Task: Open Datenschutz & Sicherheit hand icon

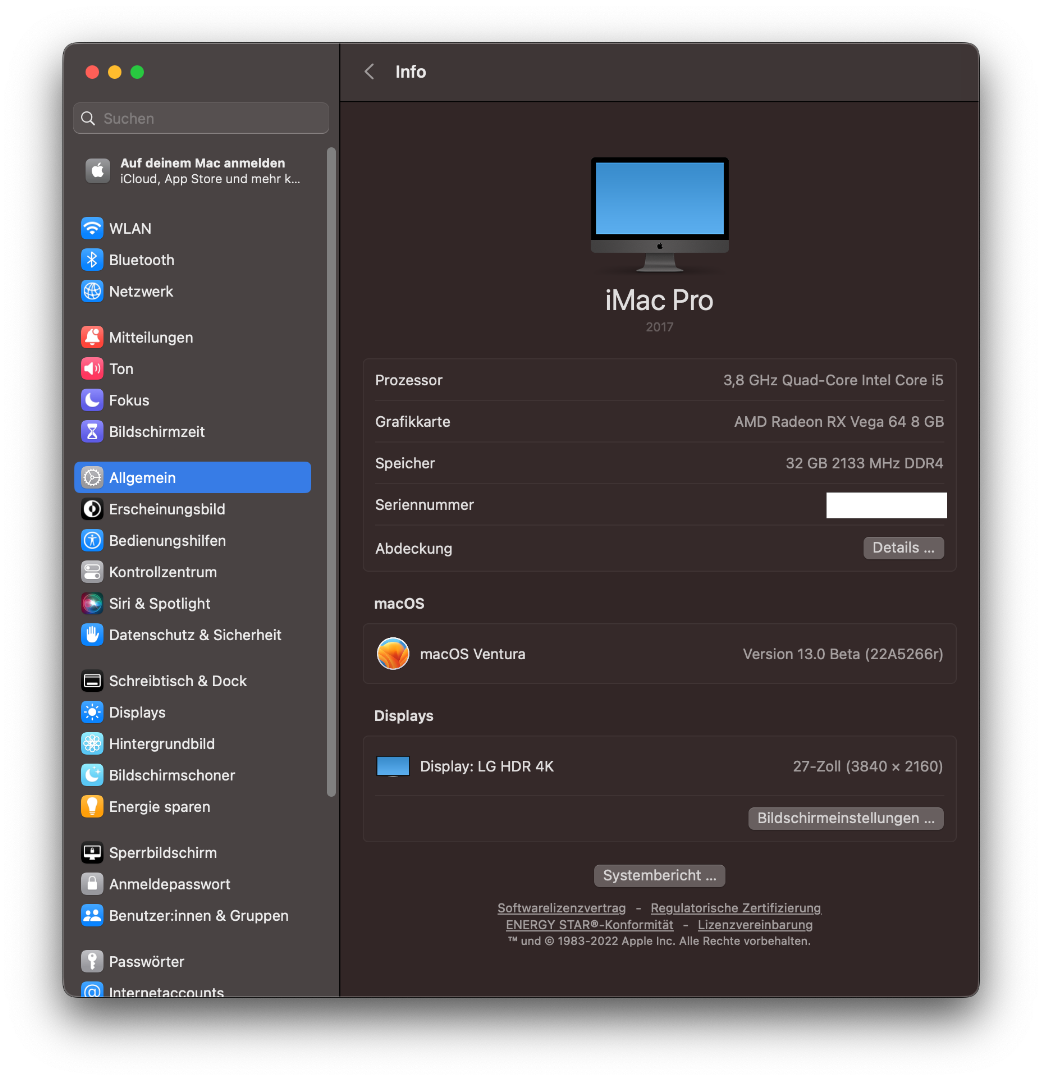Action: click(x=92, y=635)
